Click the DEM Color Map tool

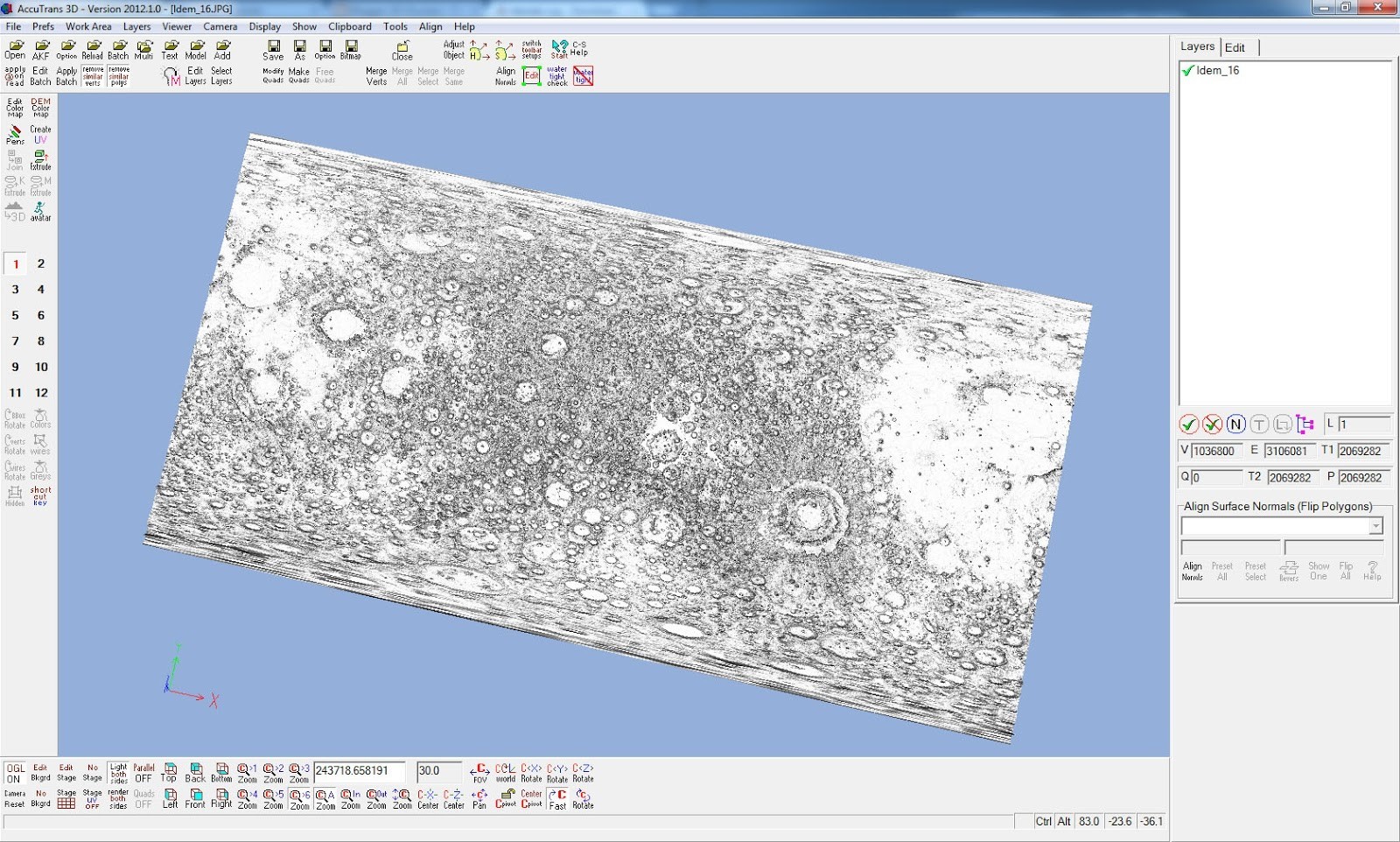tap(41, 107)
